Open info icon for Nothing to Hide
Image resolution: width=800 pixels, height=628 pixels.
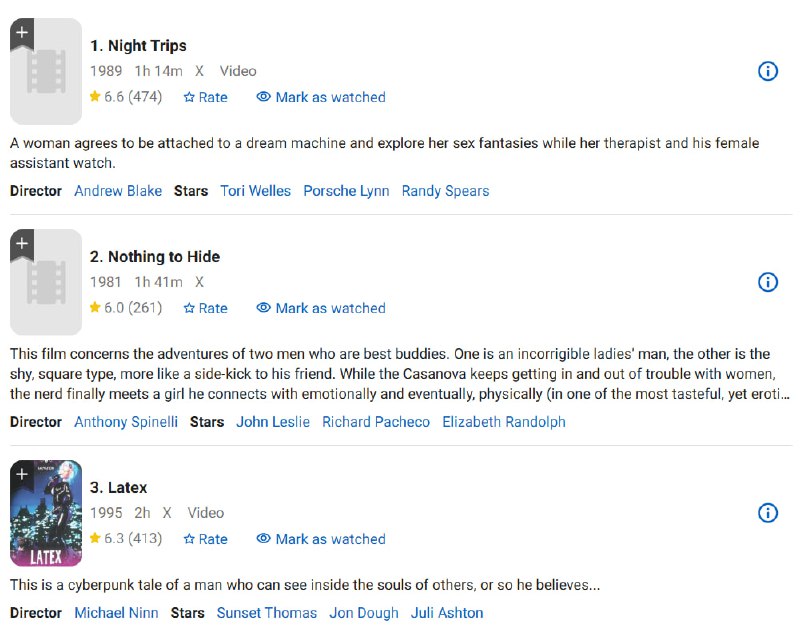[x=768, y=282]
